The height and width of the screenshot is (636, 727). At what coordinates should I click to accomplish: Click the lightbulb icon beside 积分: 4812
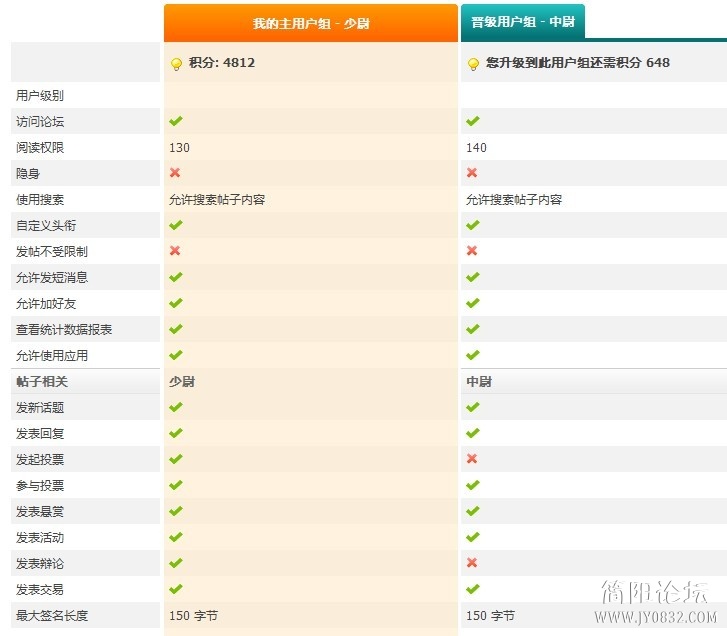point(176,64)
